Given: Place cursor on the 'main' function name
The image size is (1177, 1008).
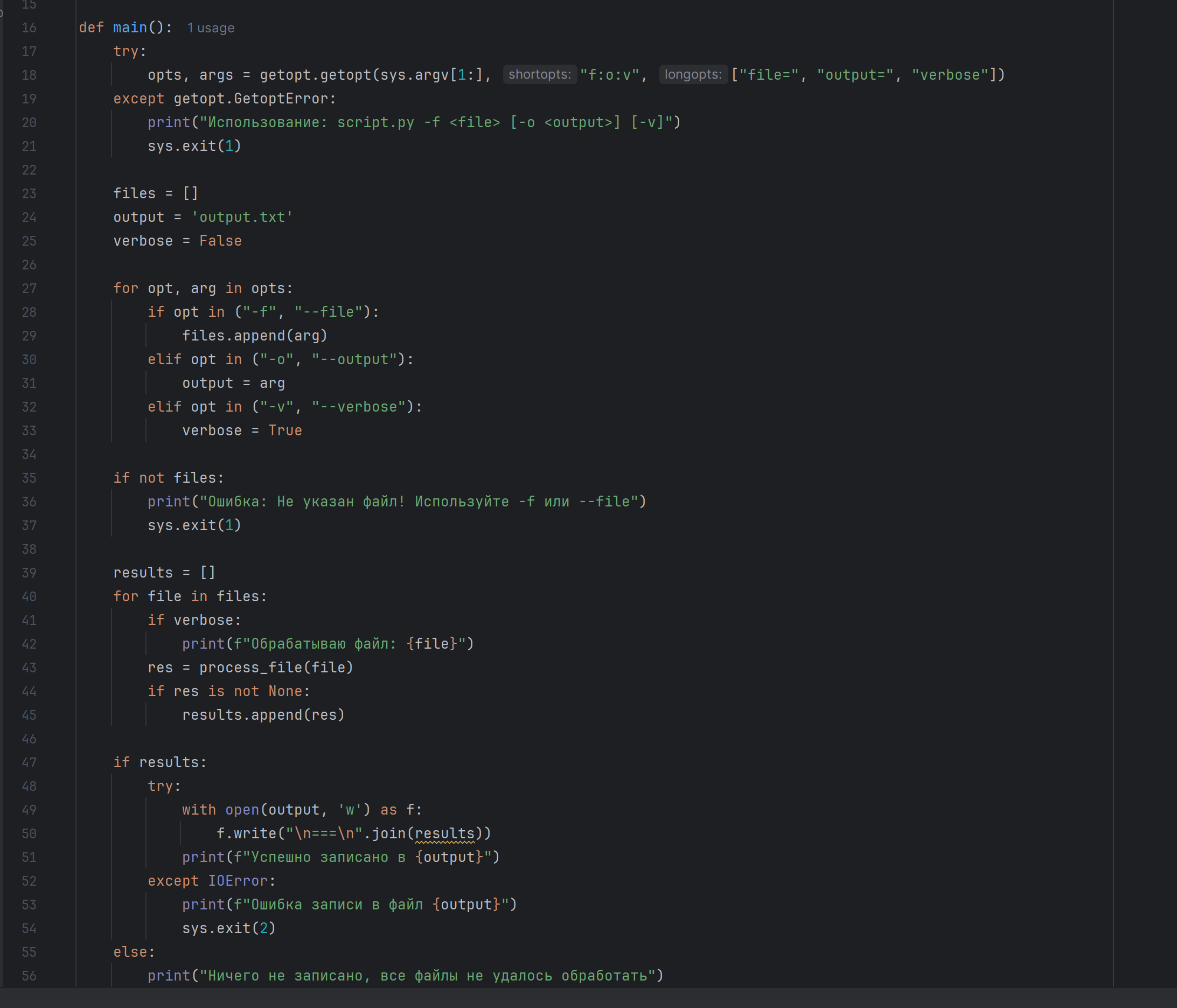Looking at the screenshot, I should click(129, 28).
